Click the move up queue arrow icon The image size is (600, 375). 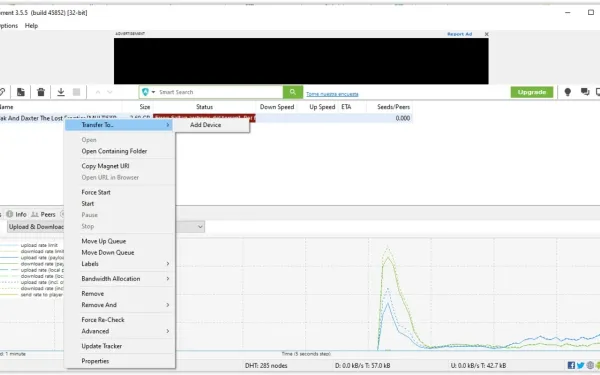pos(98,92)
